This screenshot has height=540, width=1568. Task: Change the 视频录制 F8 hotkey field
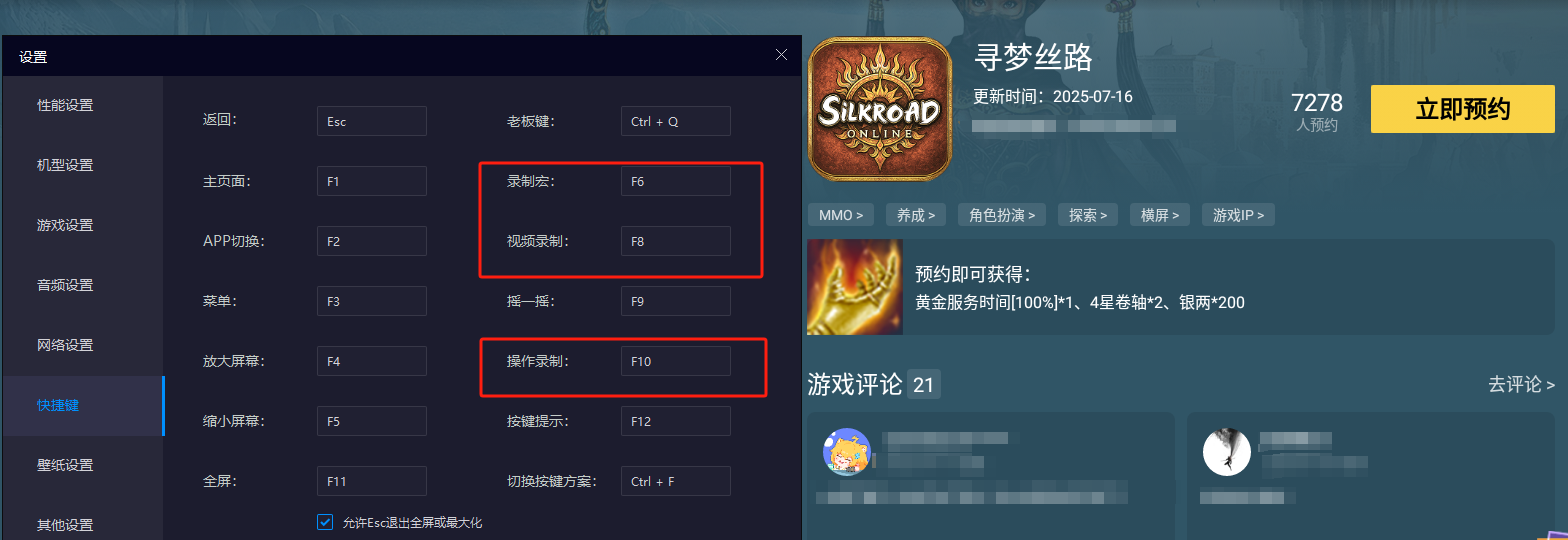pyautogui.click(x=676, y=241)
